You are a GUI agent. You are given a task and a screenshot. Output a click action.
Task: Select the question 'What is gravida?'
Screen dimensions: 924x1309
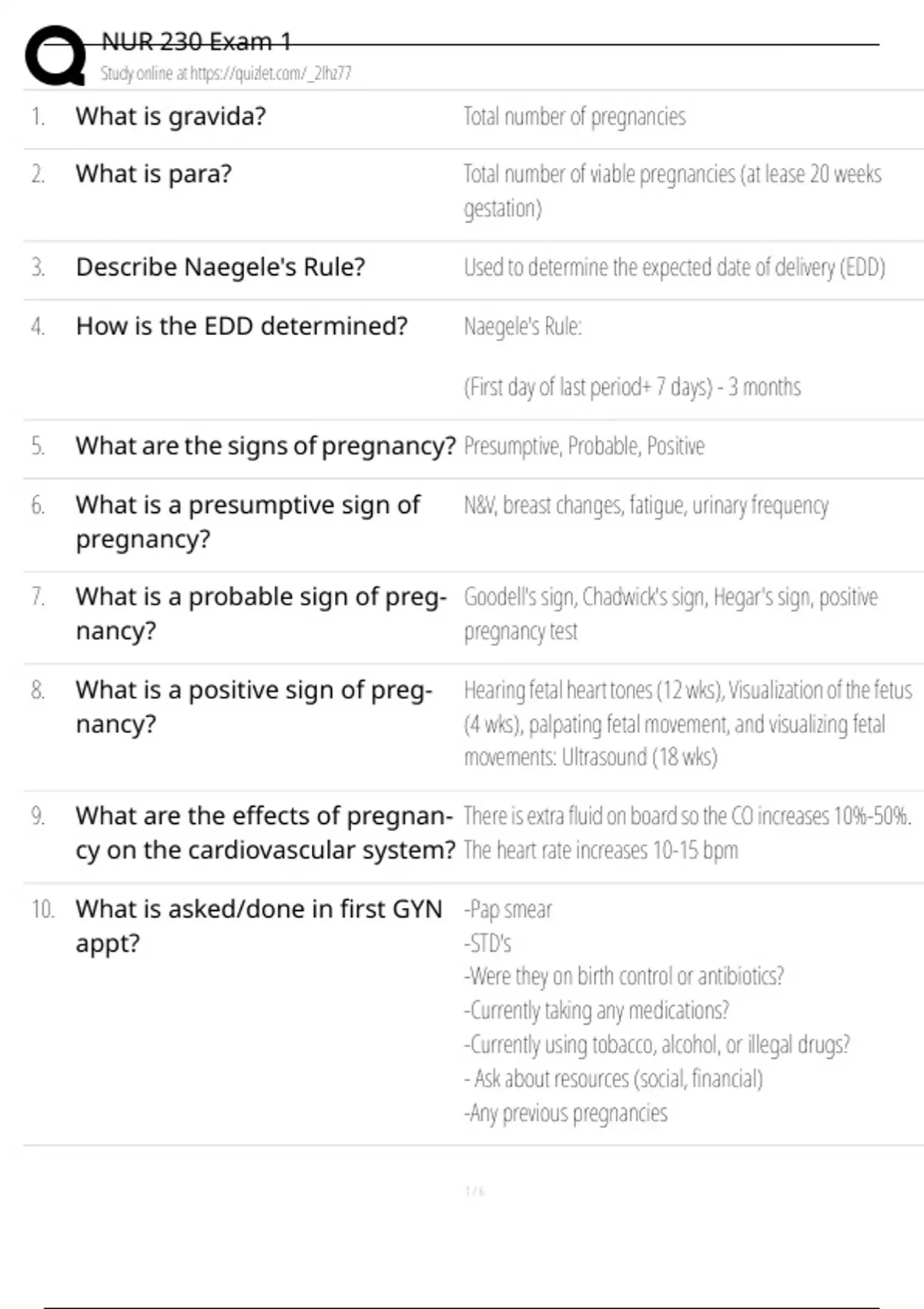tap(170, 116)
